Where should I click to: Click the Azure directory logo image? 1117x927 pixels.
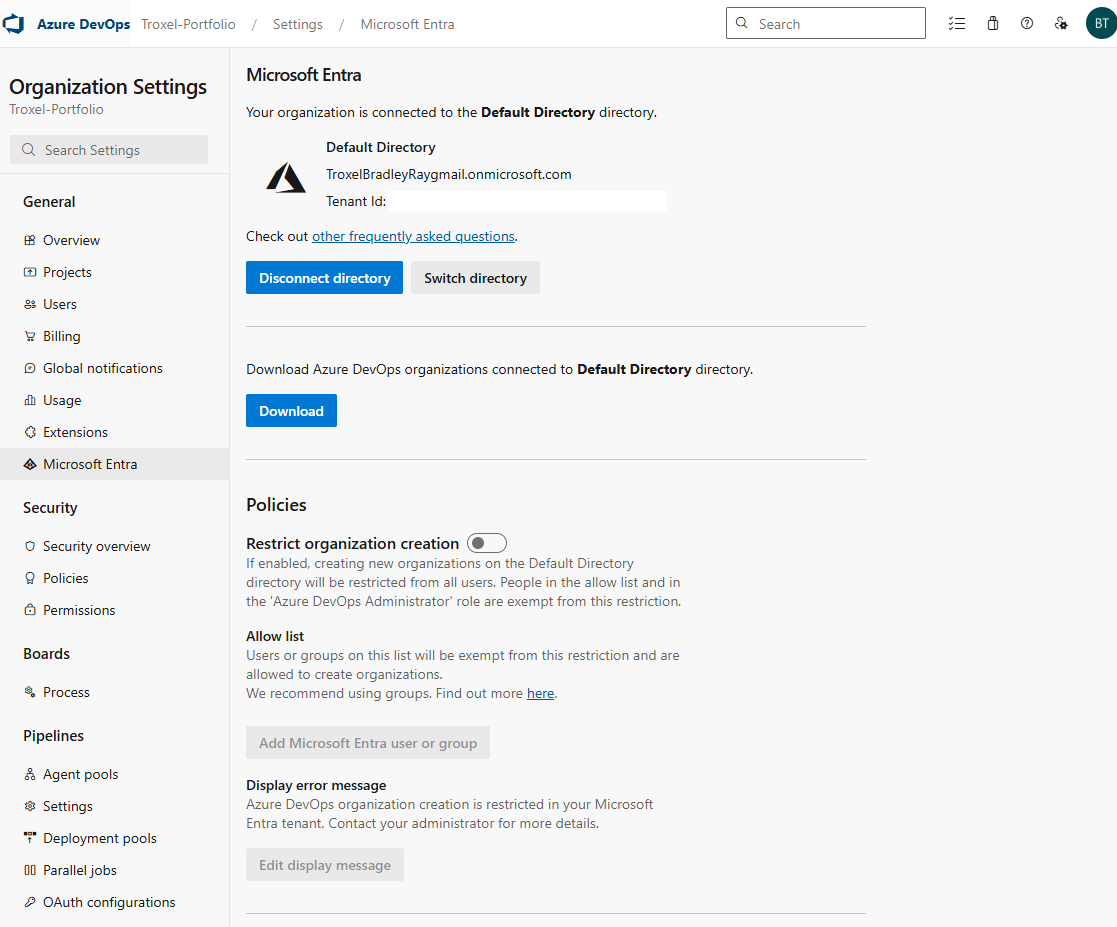coord(286,177)
